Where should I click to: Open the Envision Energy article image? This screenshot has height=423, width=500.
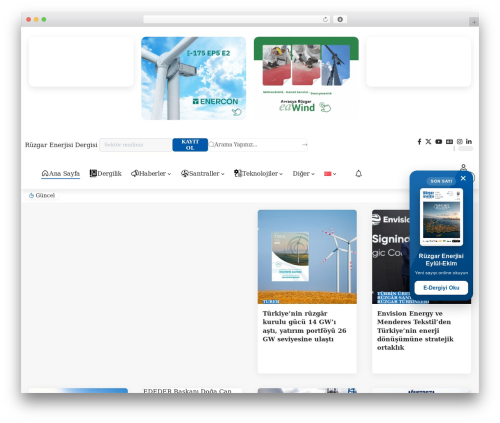[391, 257]
